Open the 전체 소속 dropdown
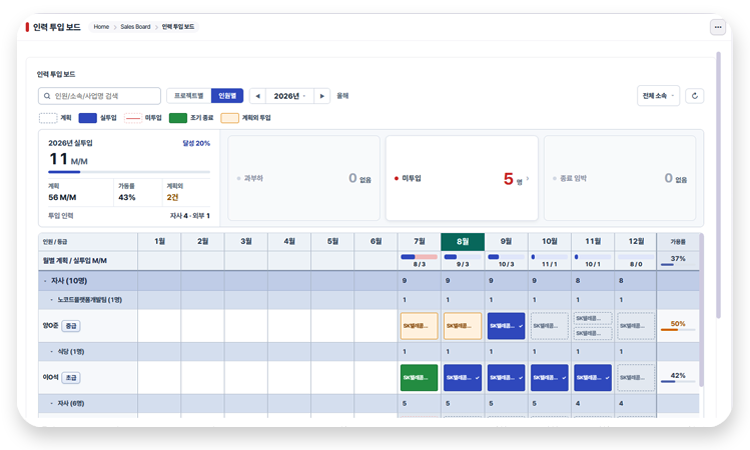Image resolution: width=750 pixels, height=450 pixels. (658, 96)
